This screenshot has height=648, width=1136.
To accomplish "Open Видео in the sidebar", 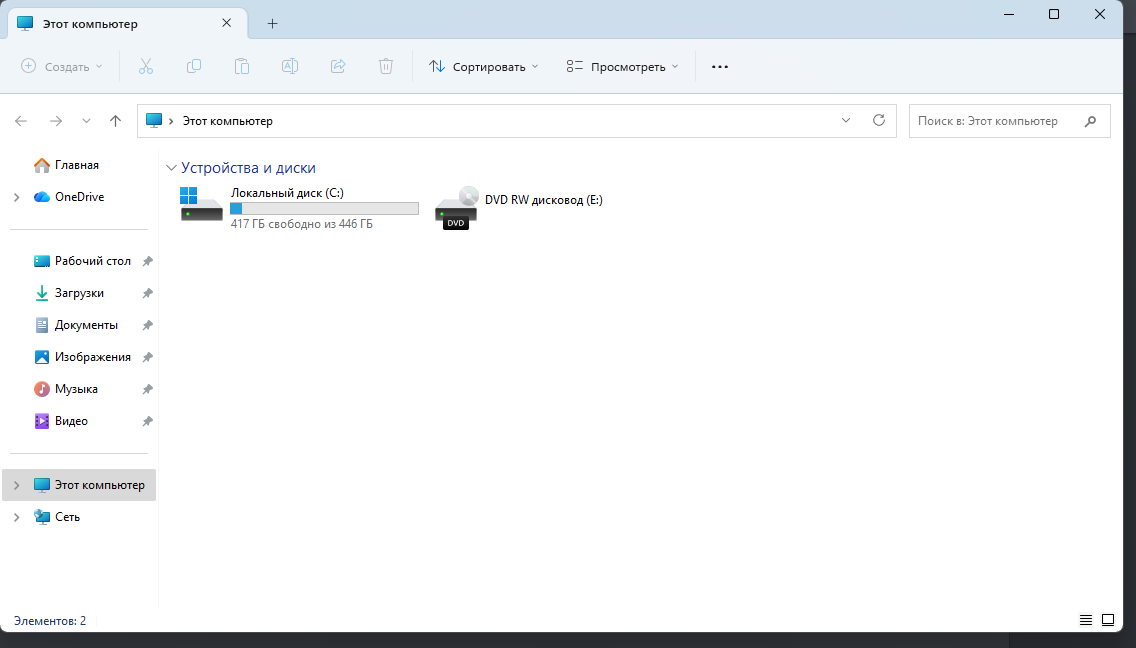I will [x=61, y=420].
